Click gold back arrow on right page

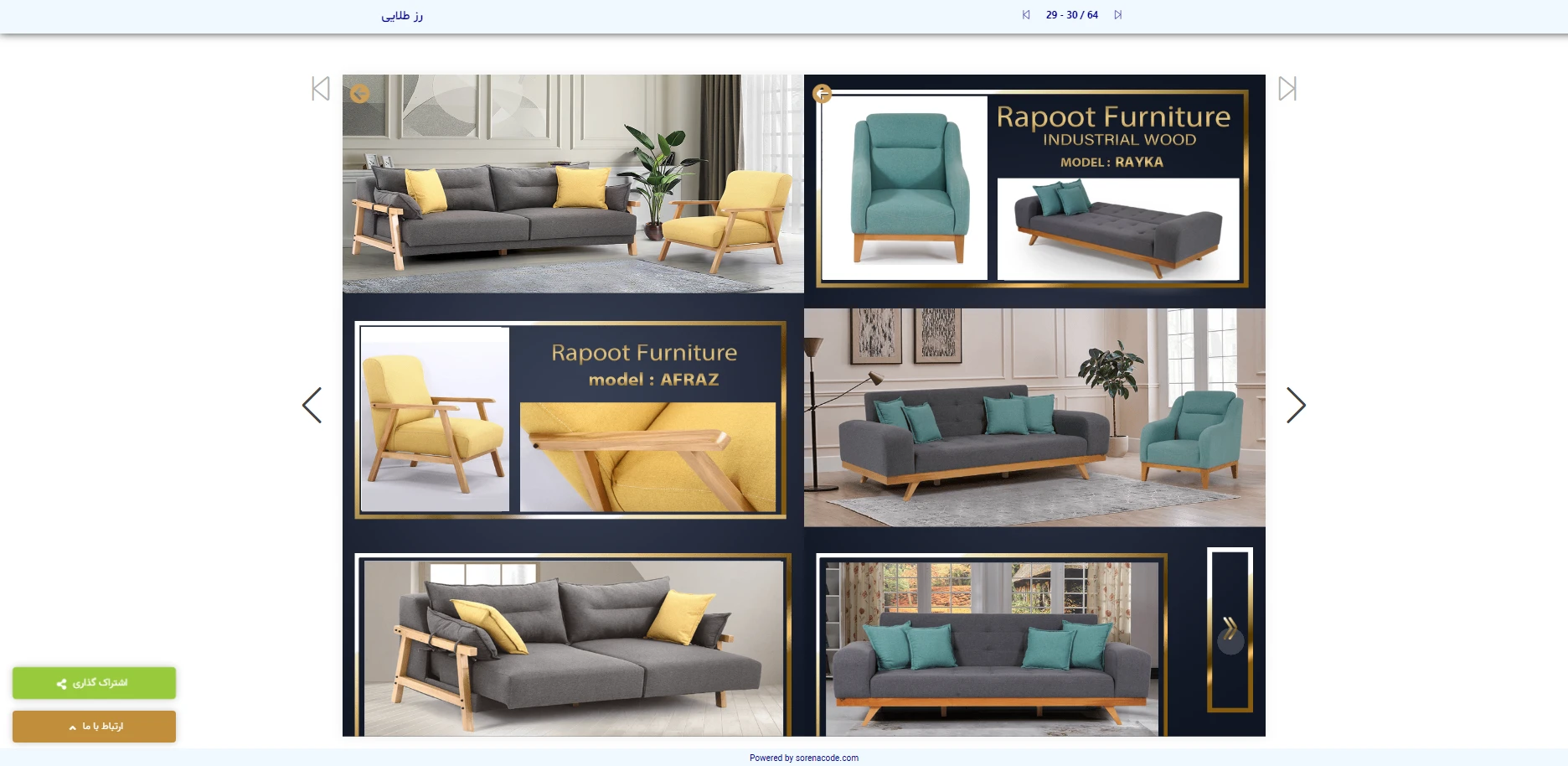822,93
